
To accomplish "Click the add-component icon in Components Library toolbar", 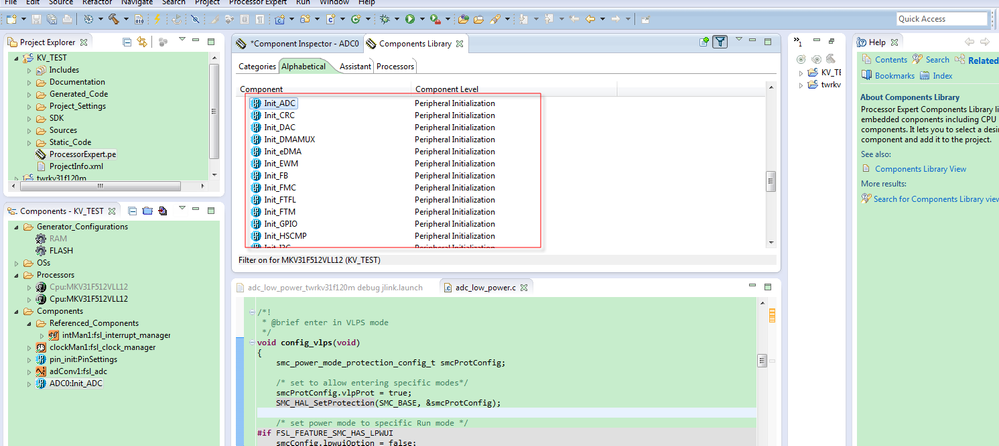I will [x=704, y=43].
